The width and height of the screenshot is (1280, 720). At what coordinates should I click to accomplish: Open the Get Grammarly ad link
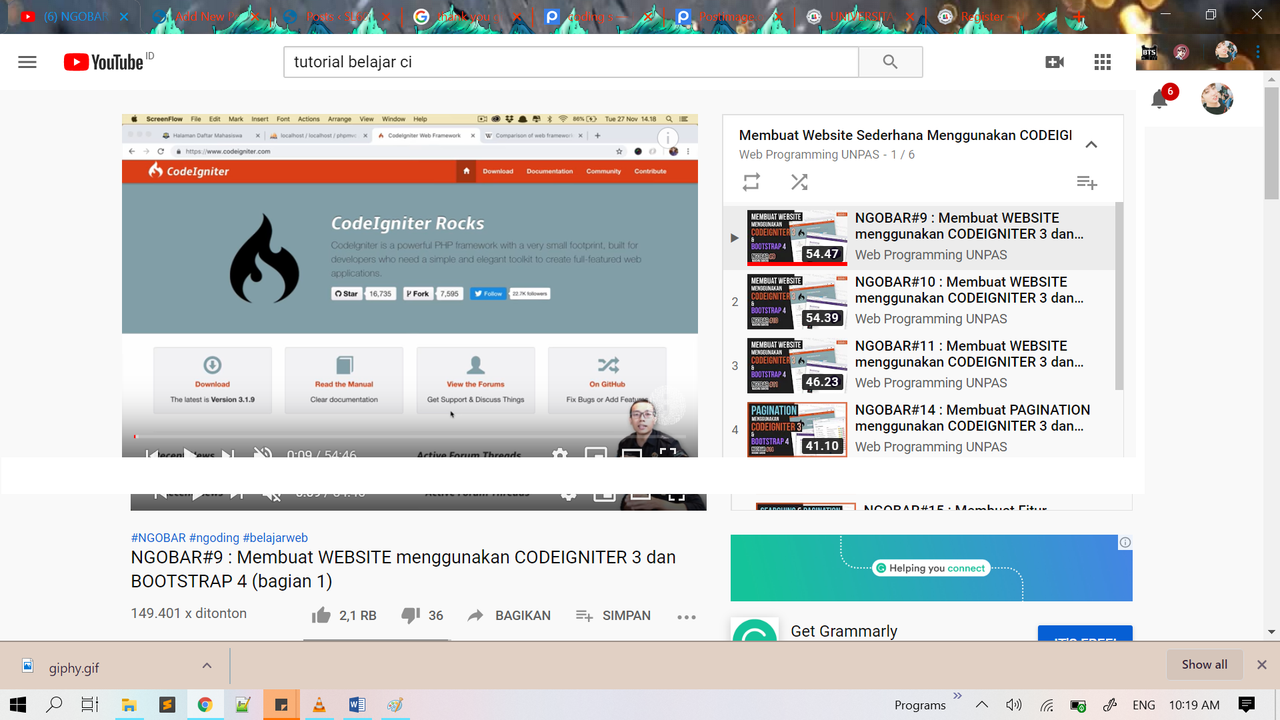point(844,631)
